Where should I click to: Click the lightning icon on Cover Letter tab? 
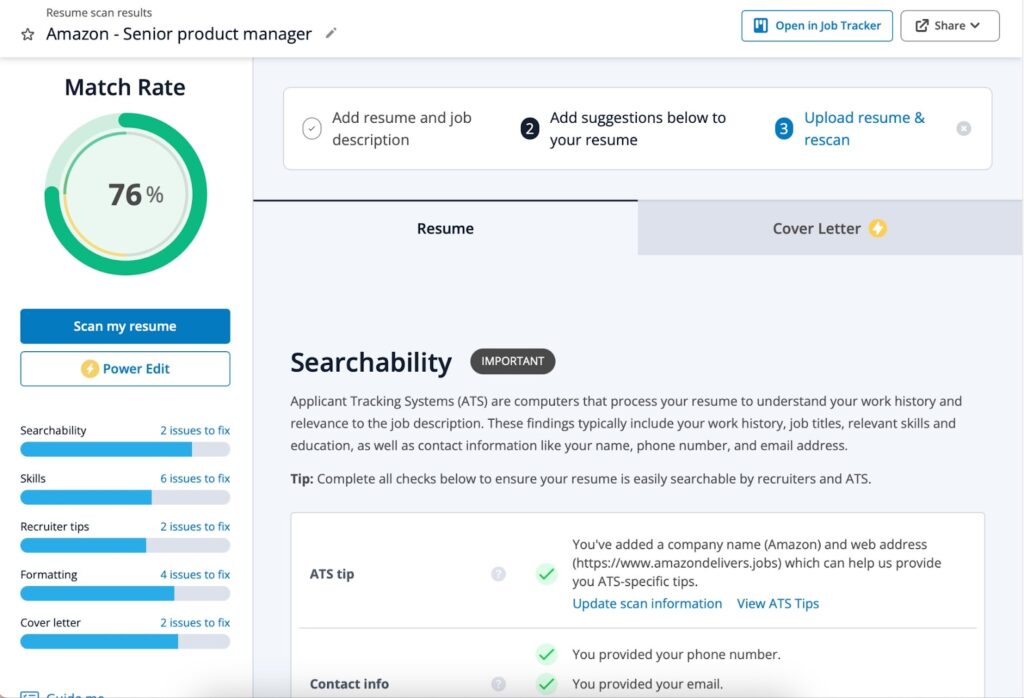877,228
